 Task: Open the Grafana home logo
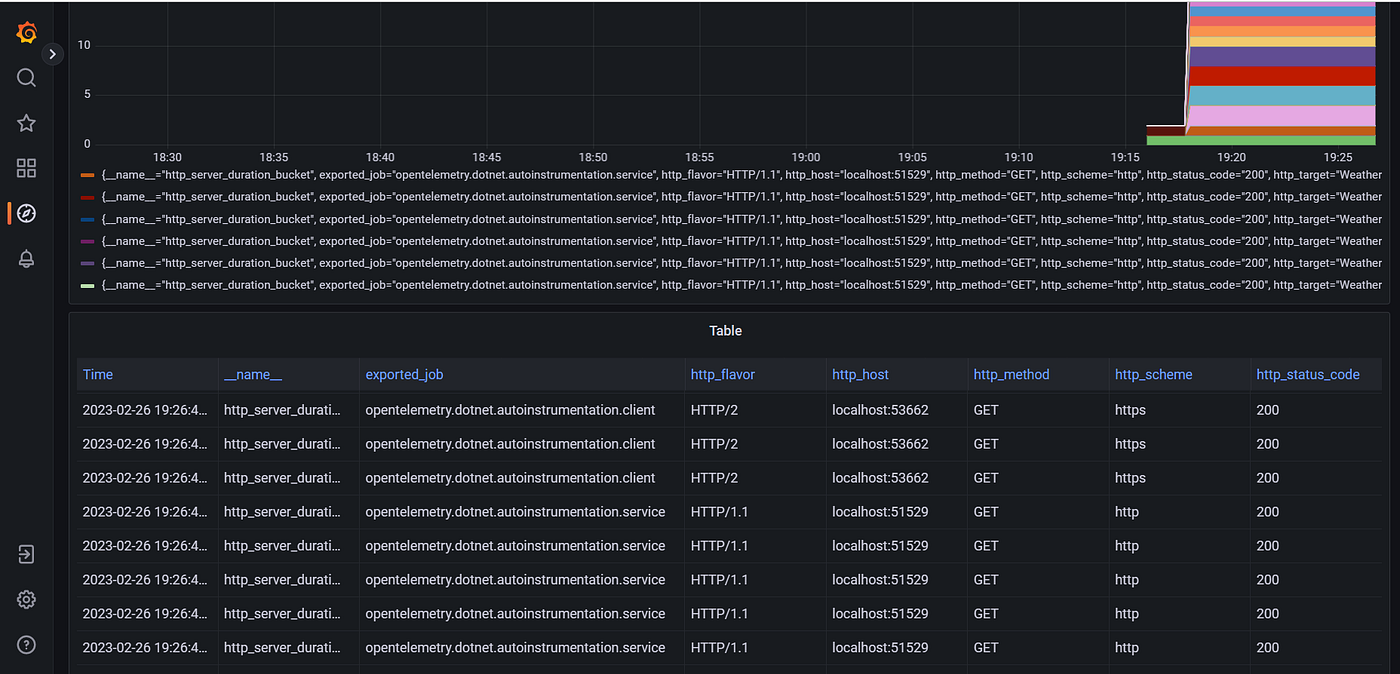coord(27,32)
